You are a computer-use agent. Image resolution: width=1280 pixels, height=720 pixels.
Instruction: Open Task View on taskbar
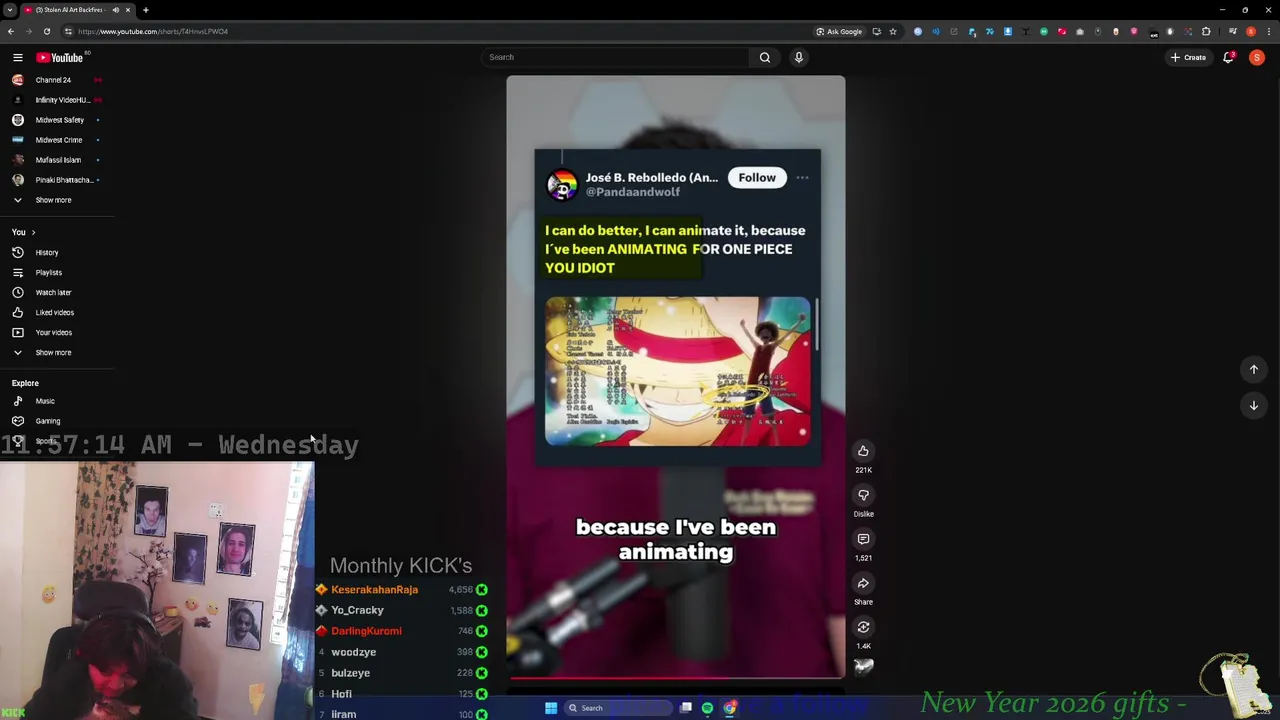(686, 708)
